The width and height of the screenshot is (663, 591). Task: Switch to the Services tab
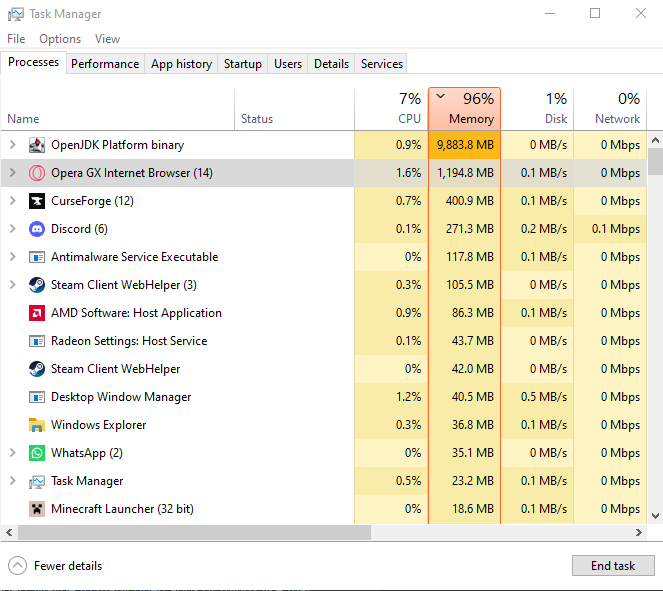(x=382, y=64)
